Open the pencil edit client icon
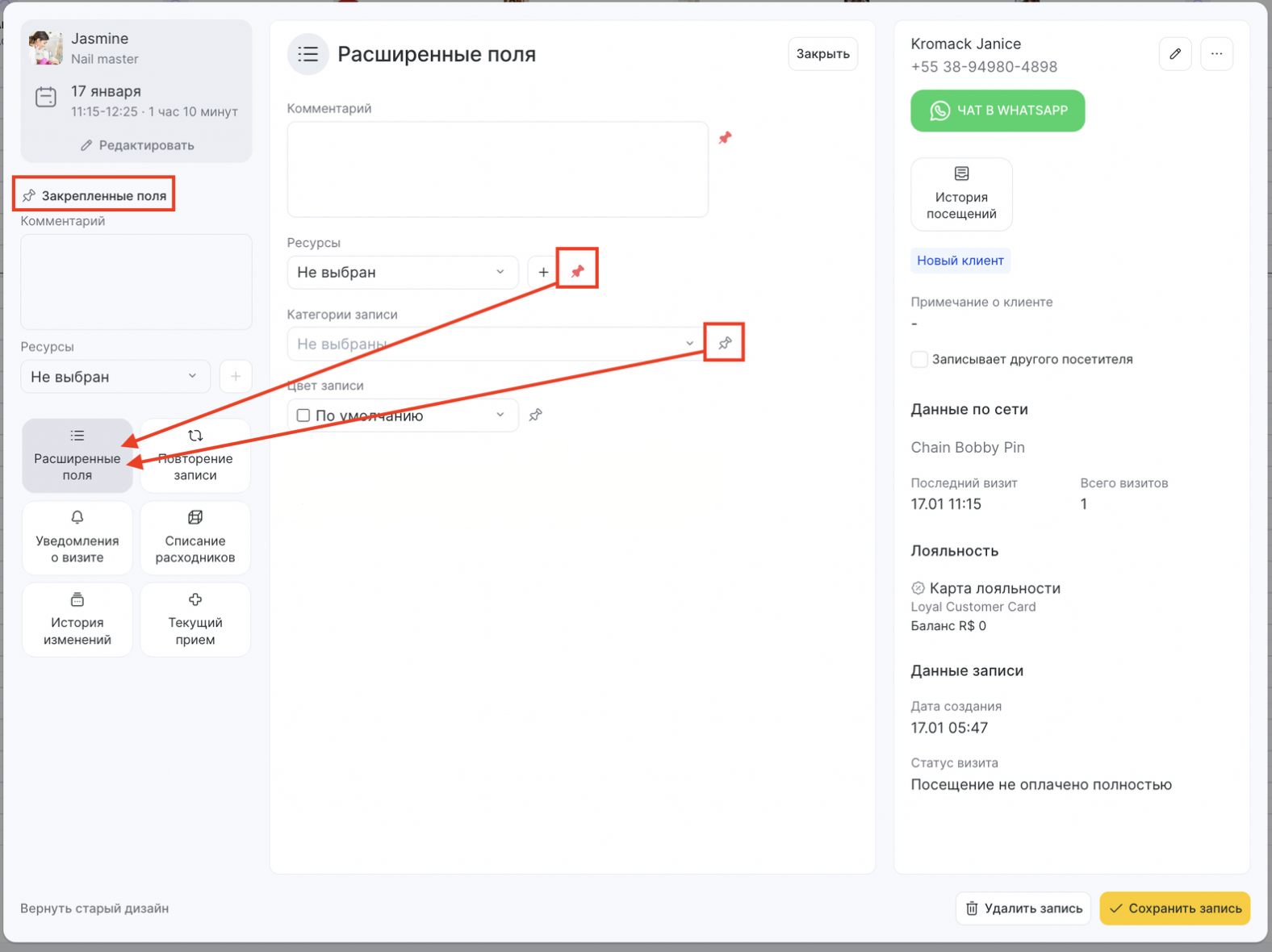 [1175, 54]
